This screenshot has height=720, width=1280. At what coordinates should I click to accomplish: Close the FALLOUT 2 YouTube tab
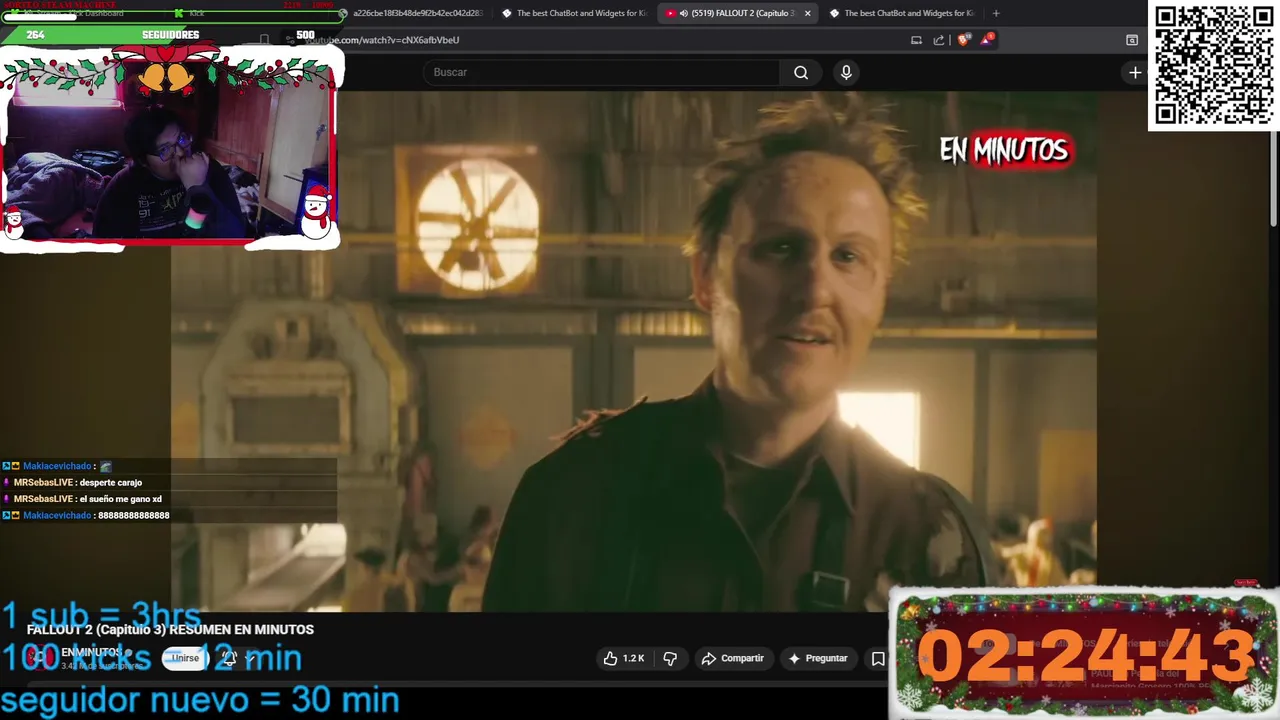coord(808,13)
